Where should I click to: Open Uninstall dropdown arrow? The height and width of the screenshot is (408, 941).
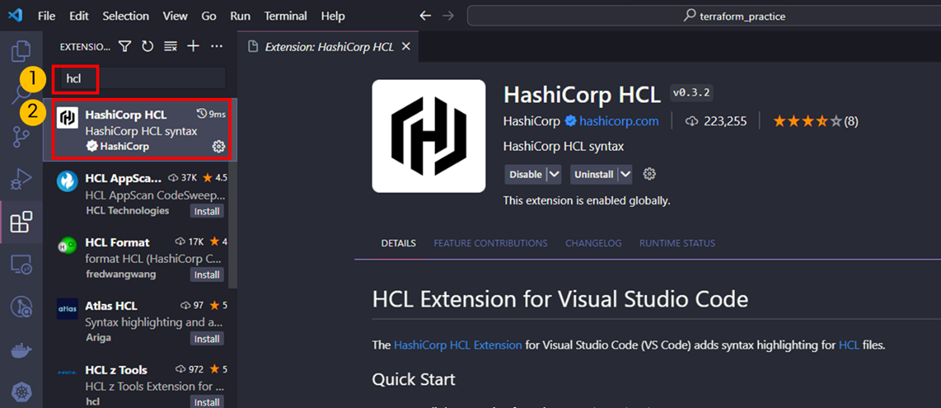pos(625,175)
